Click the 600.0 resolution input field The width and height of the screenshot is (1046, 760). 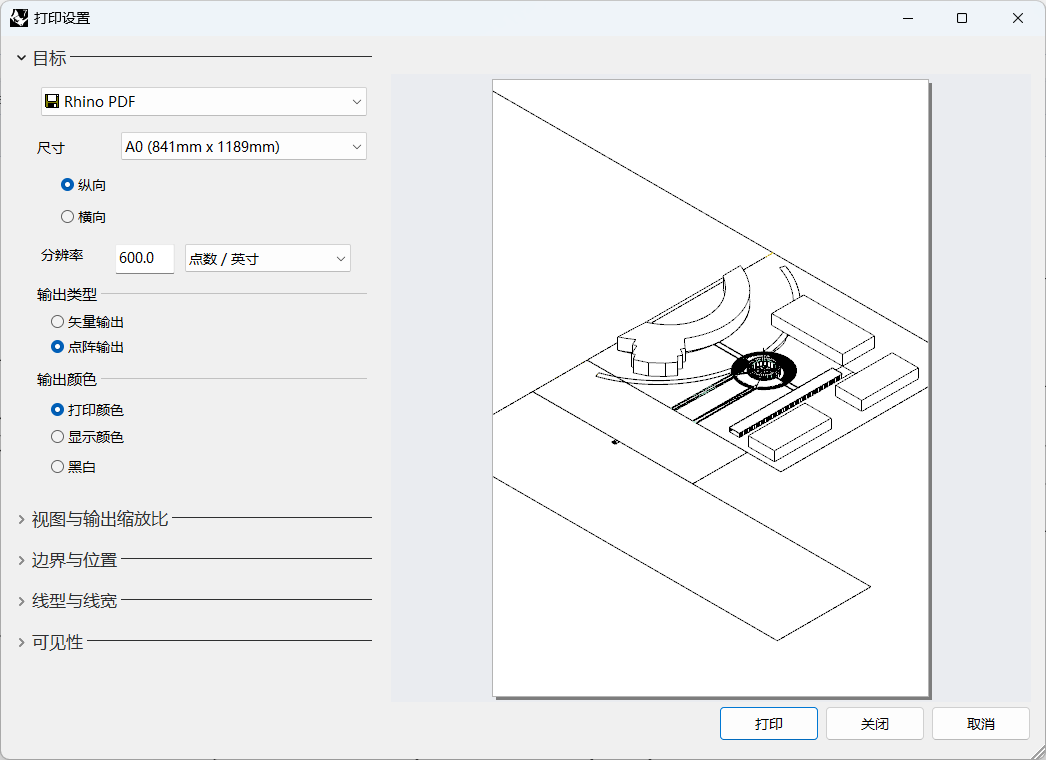pyautogui.click(x=145, y=258)
